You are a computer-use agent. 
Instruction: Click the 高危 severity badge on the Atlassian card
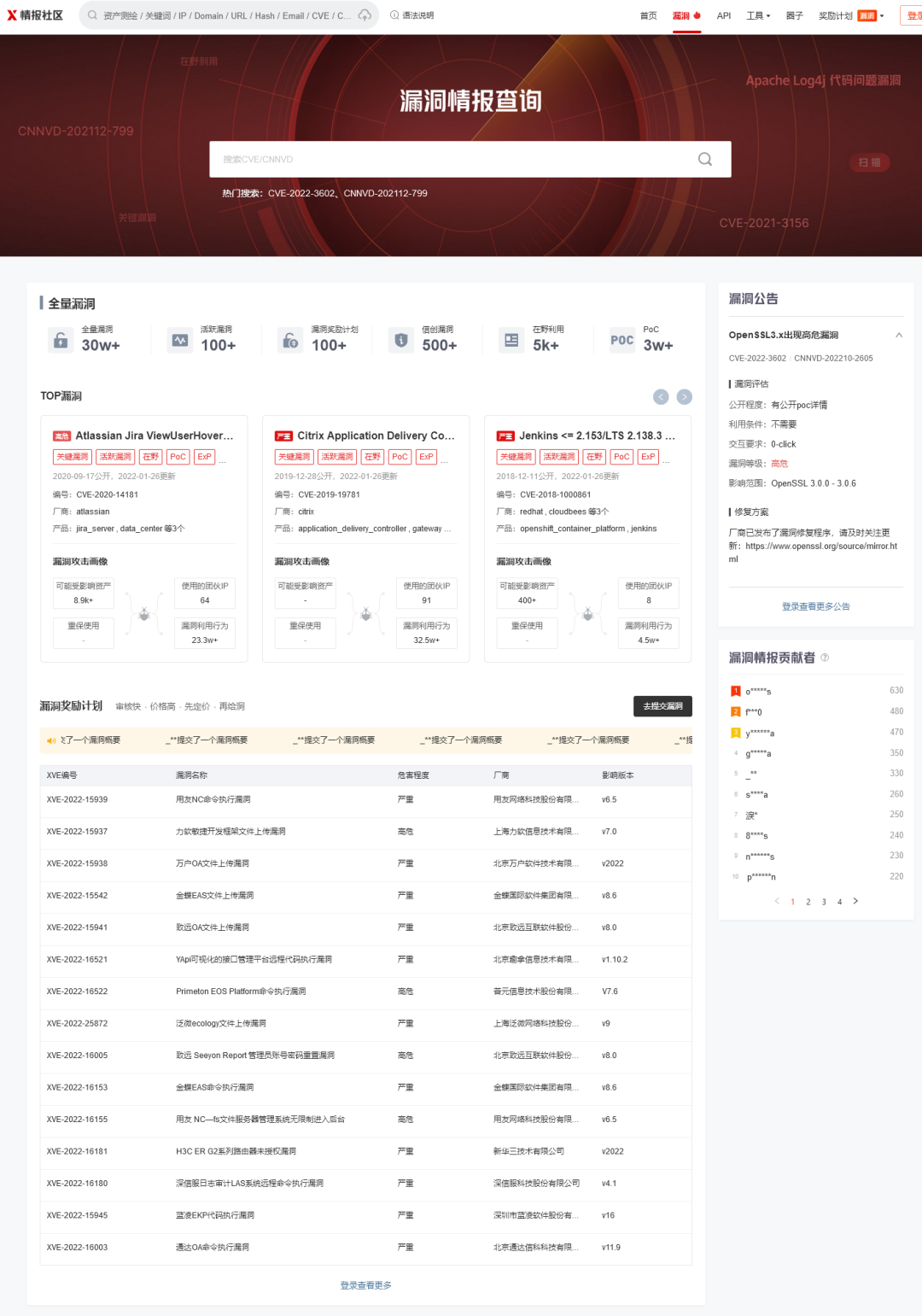coord(61,436)
